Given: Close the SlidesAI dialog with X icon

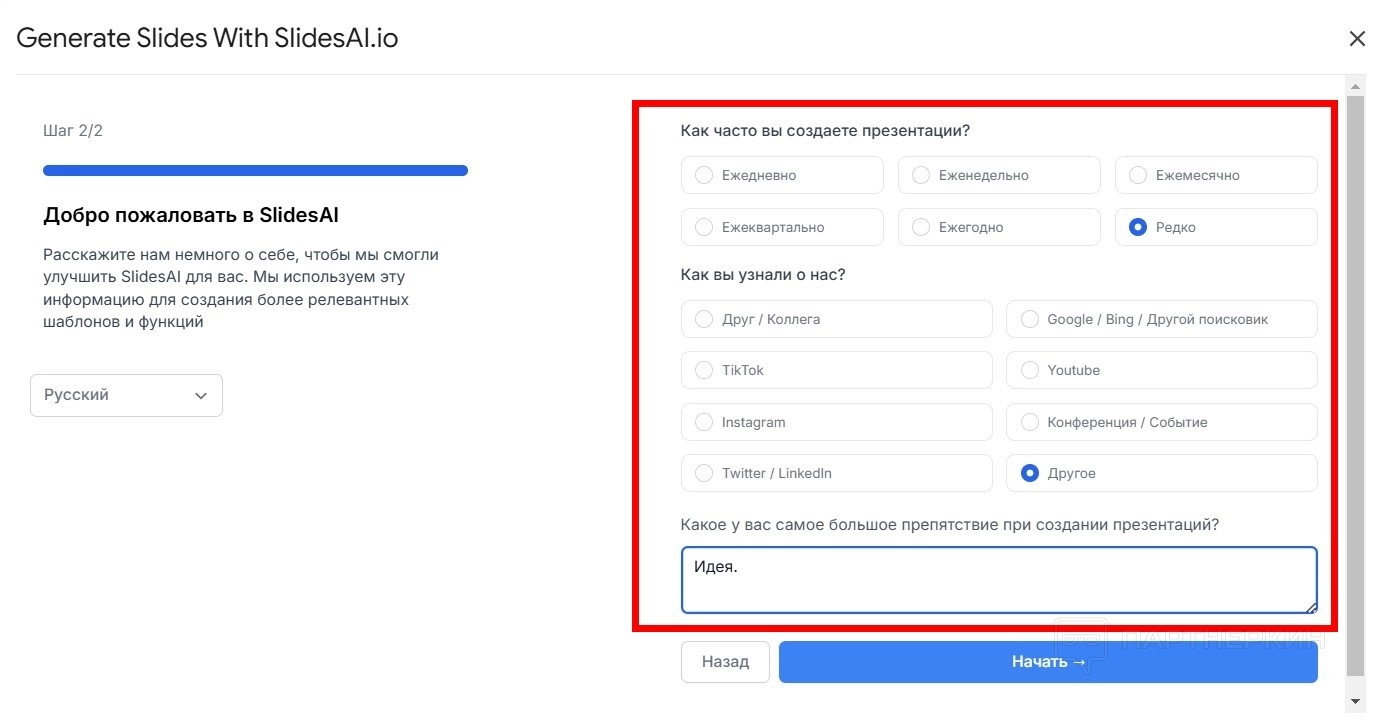Looking at the screenshot, I should [1356, 39].
